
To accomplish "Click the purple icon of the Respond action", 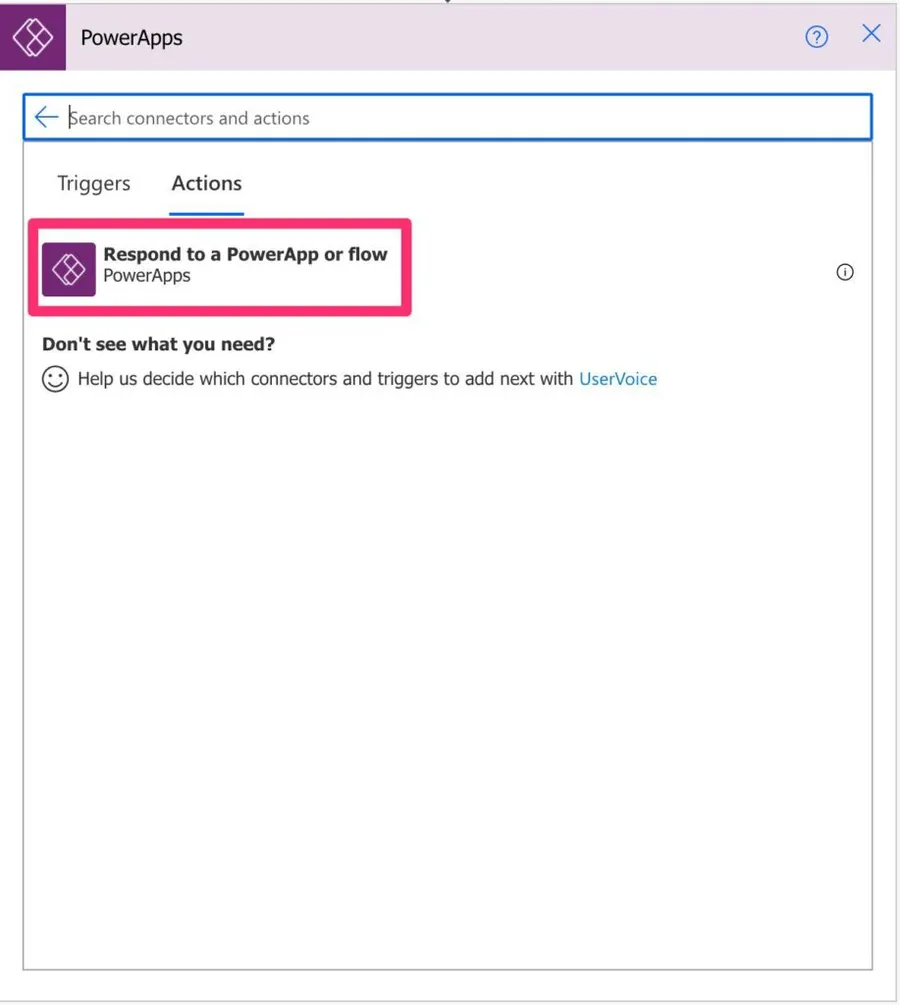I will (x=69, y=269).
